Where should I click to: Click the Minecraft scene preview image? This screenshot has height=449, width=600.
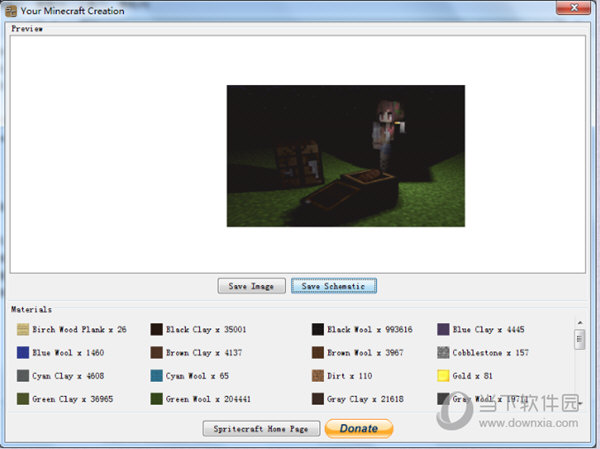click(345, 155)
